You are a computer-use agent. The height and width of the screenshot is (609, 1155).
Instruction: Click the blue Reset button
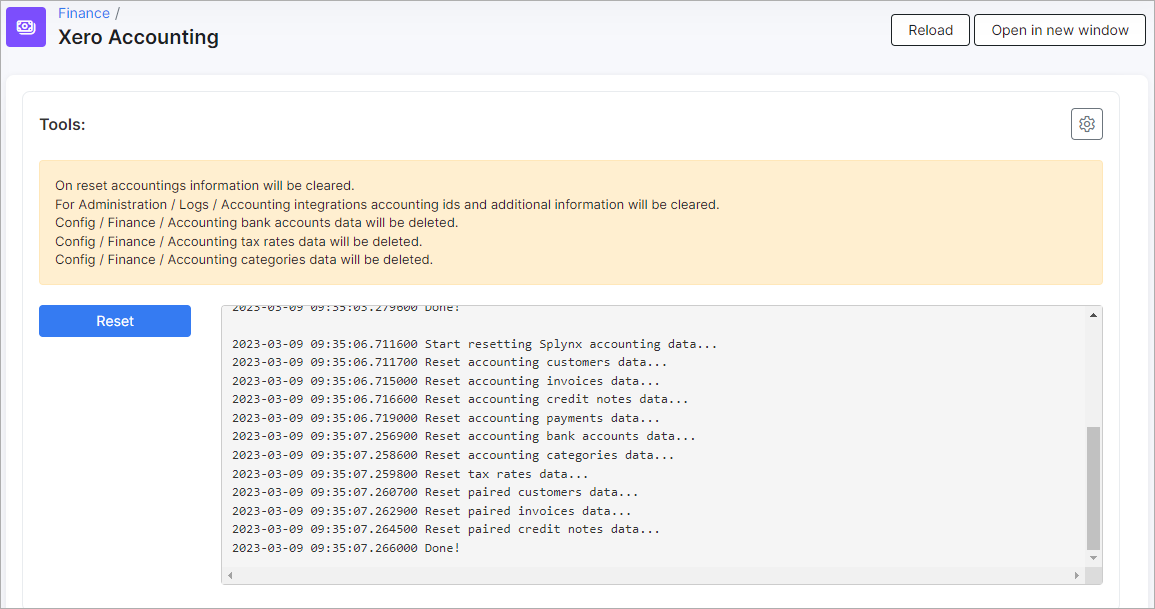pyautogui.click(x=115, y=321)
